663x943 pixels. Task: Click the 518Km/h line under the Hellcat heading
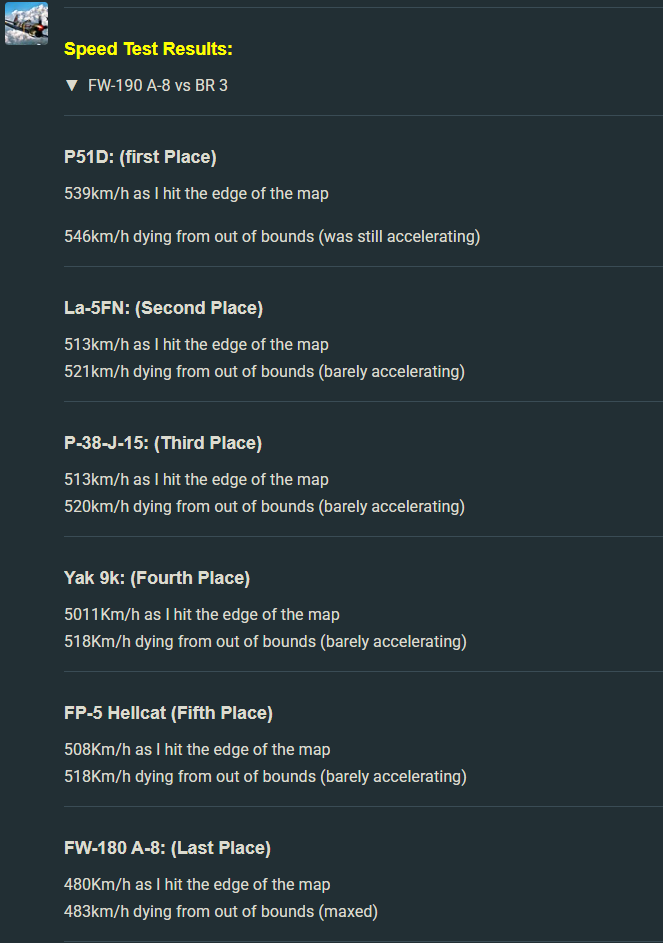(x=265, y=776)
